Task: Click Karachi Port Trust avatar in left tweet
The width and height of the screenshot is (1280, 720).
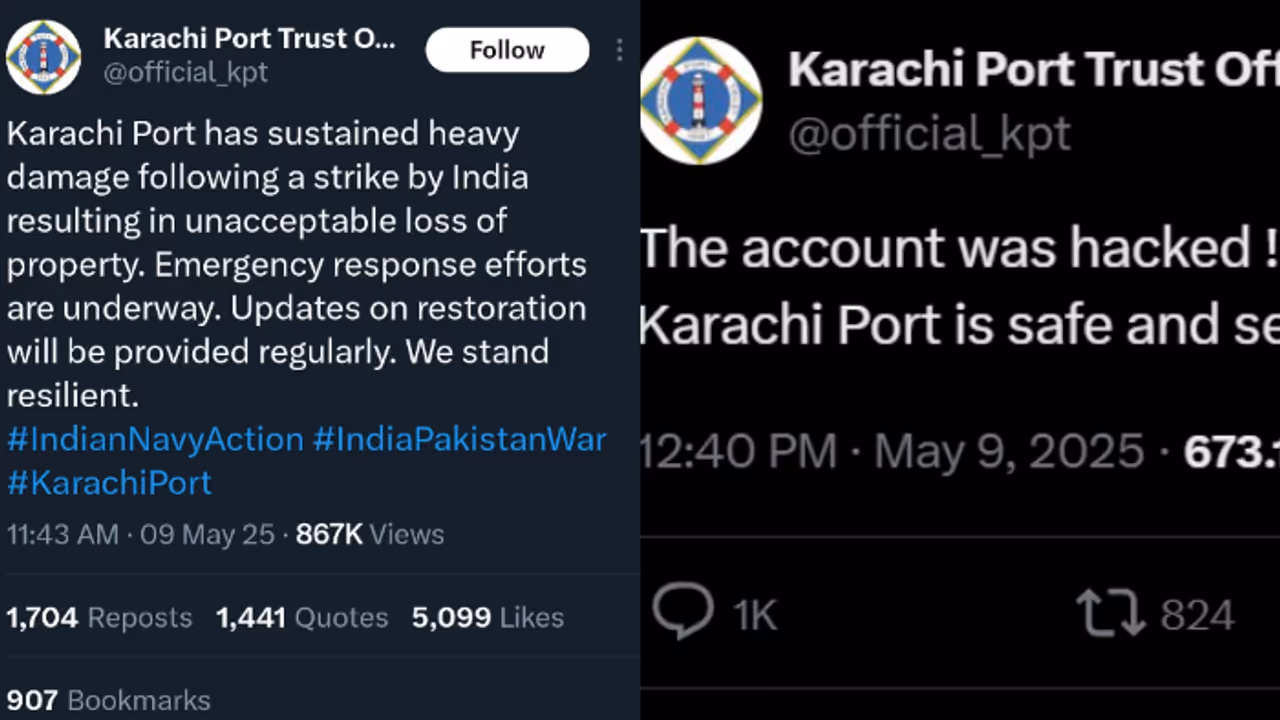Action: (x=43, y=57)
